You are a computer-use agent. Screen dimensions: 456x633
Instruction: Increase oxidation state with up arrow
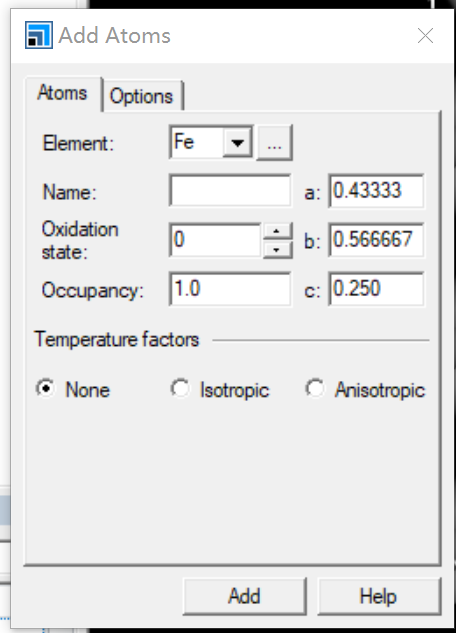pos(277,231)
